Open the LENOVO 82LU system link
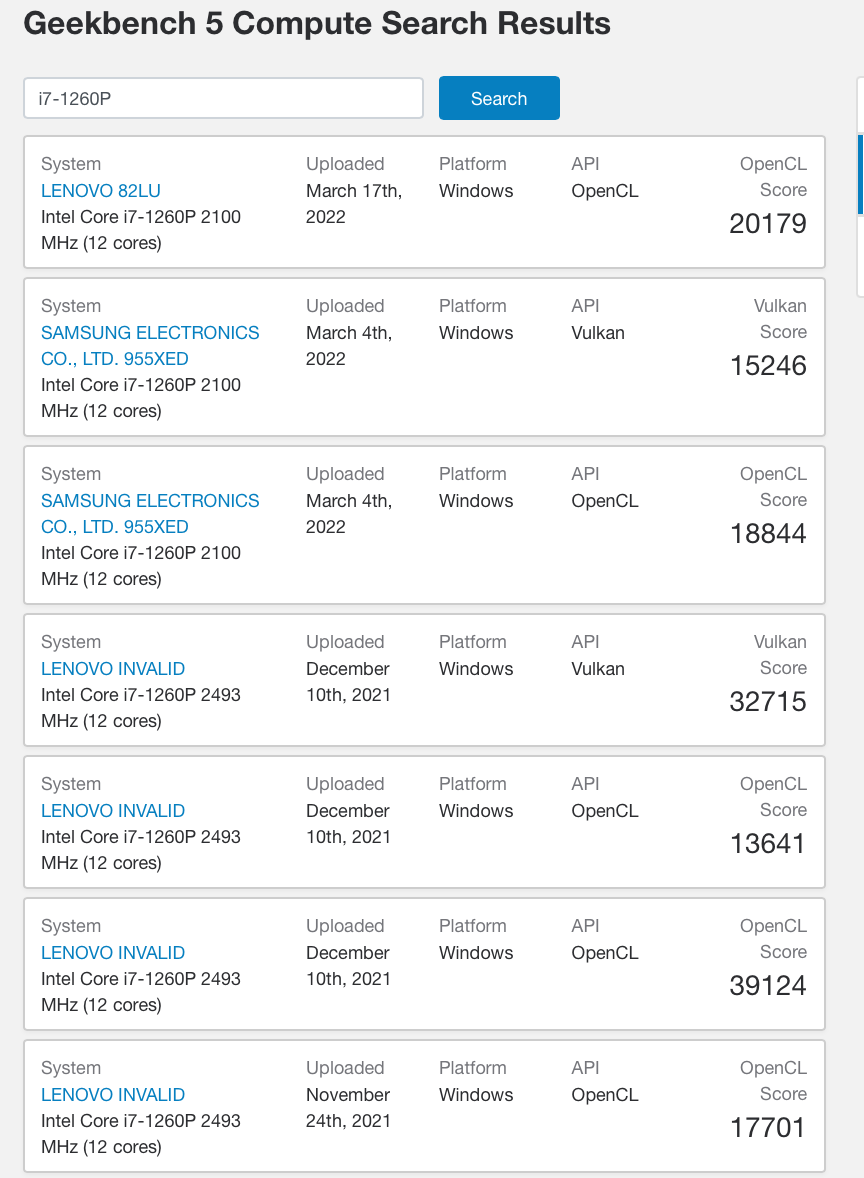The height and width of the screenshot is (1178, 864). (x=101, y=190)
